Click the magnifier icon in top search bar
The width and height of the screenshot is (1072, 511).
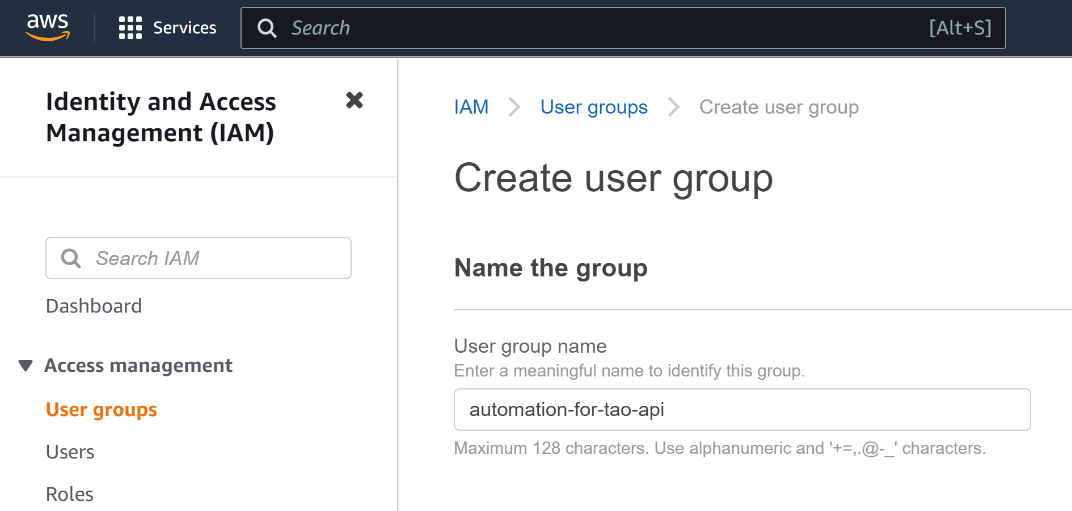[x=267, y=28]
